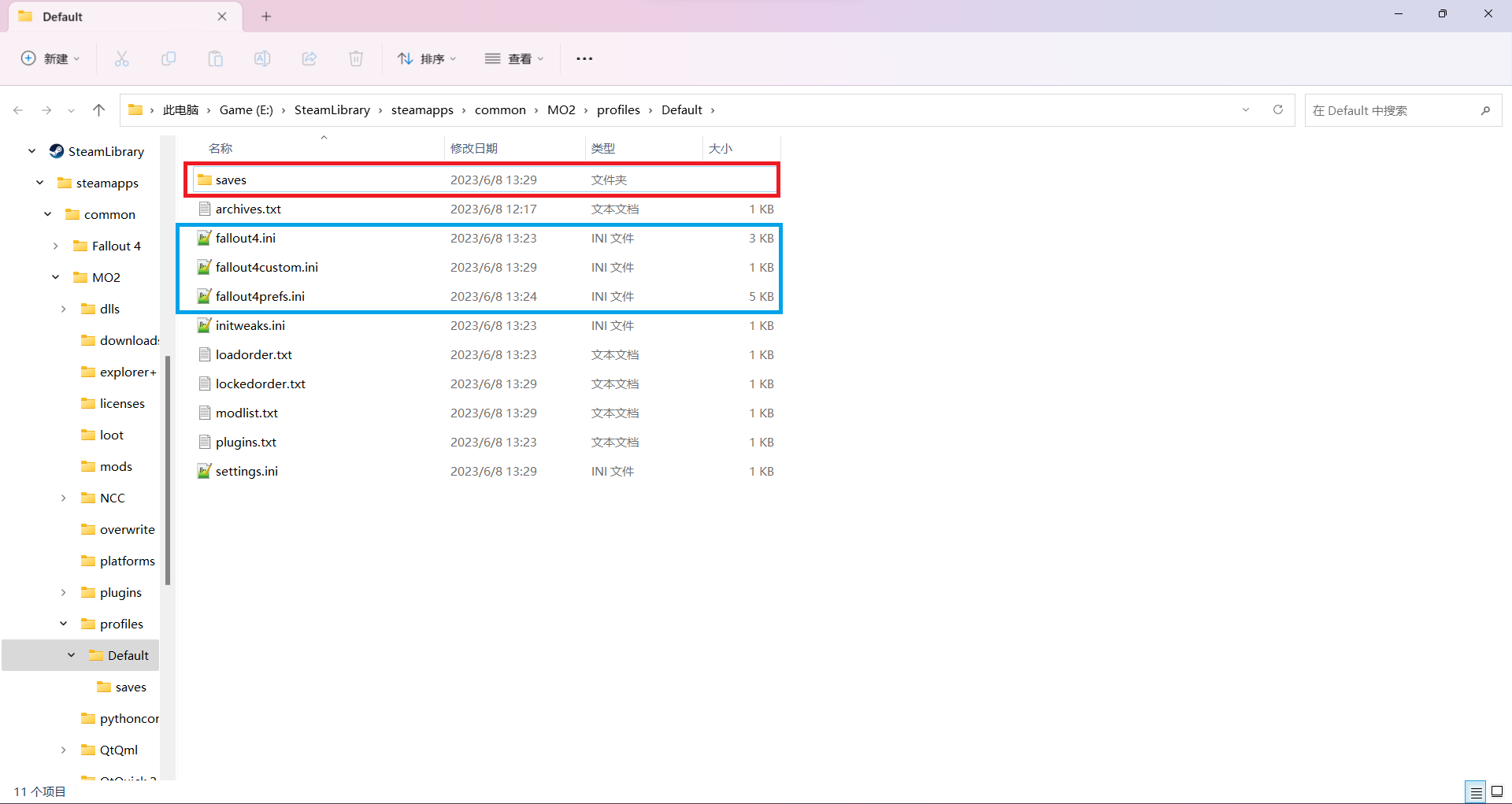This screenshot has height=804, width=1512.
Task: Switch to large thumbnails view icon
Action: point(1497,791)
